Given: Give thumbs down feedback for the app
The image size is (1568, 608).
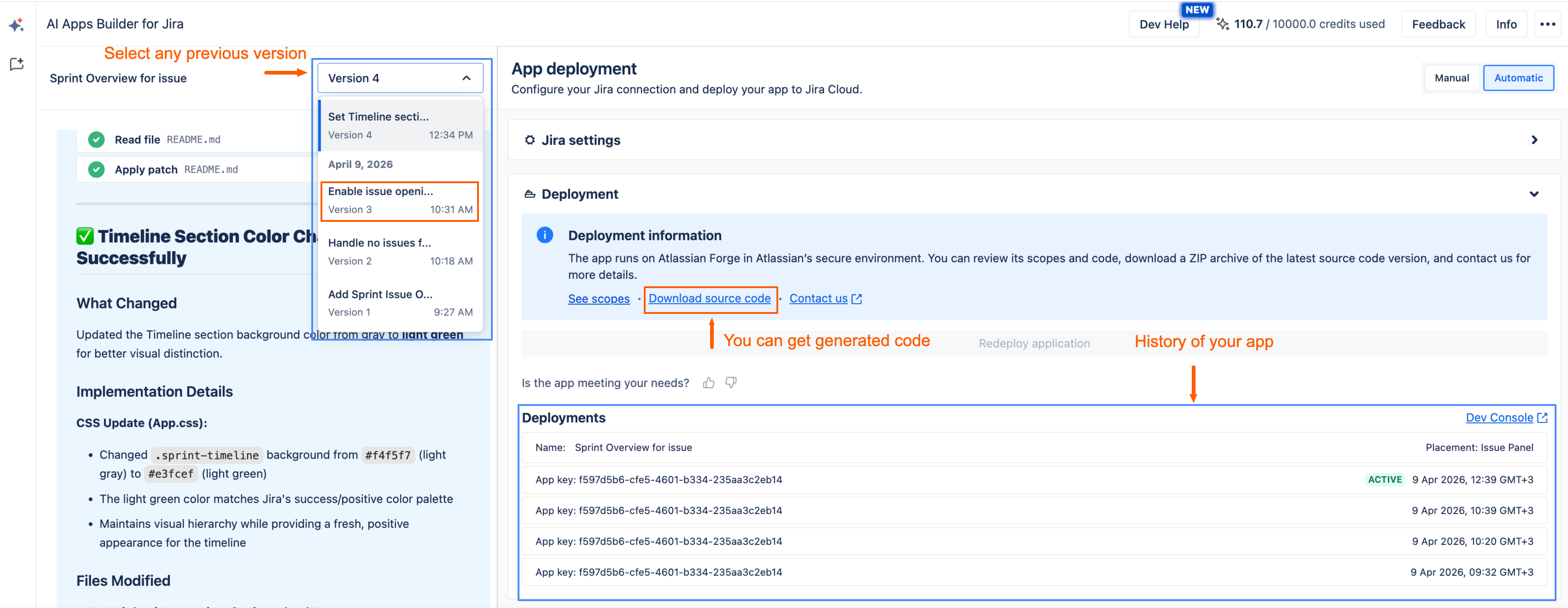Looking at the screenshot, I should click(731, 383).
